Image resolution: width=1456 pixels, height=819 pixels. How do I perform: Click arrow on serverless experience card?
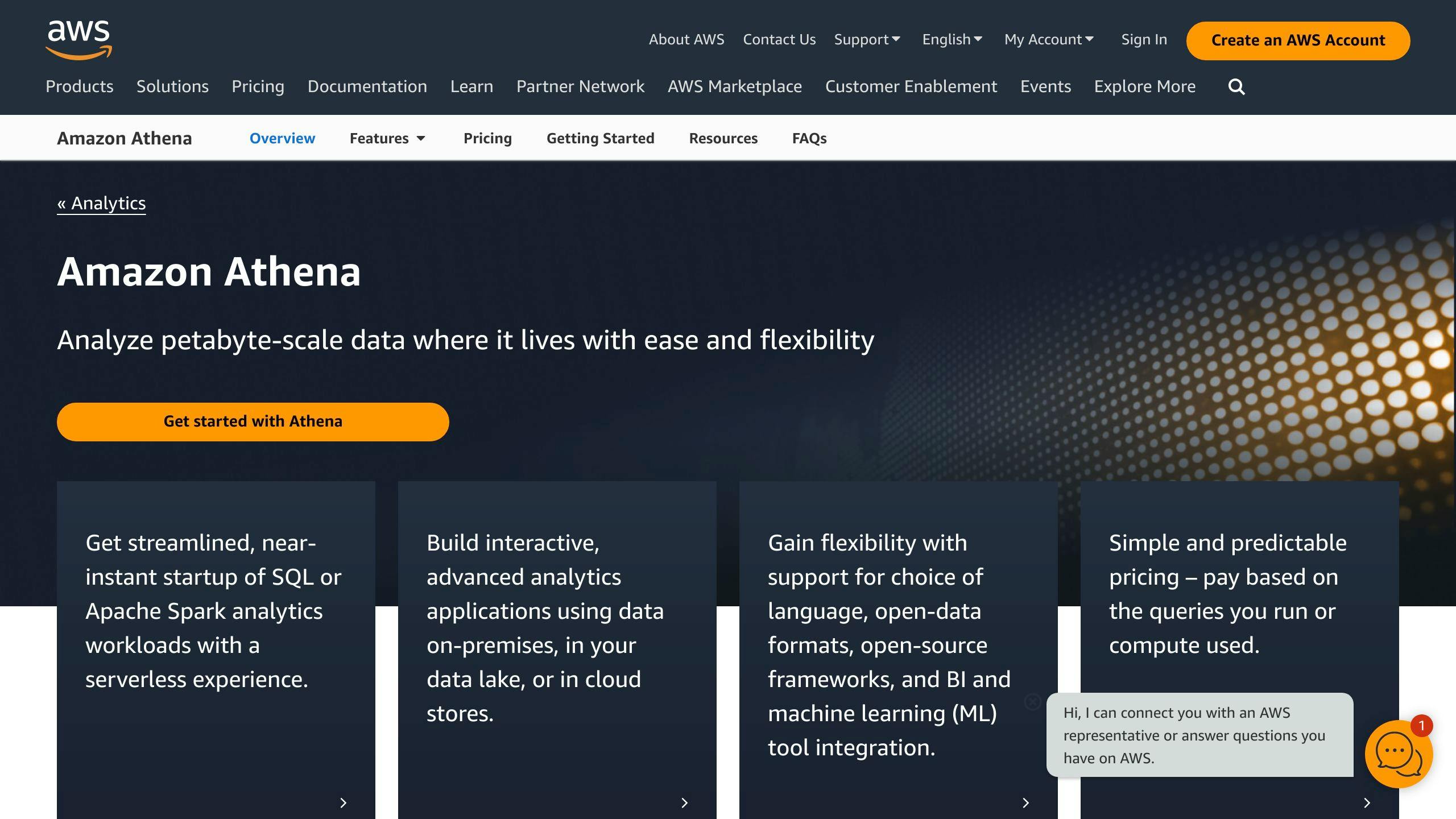point(343,803)
